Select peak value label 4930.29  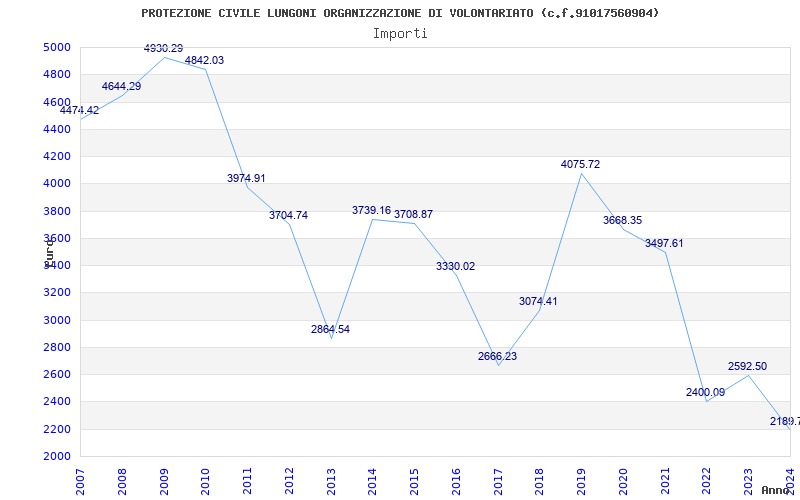pos(163,48)
